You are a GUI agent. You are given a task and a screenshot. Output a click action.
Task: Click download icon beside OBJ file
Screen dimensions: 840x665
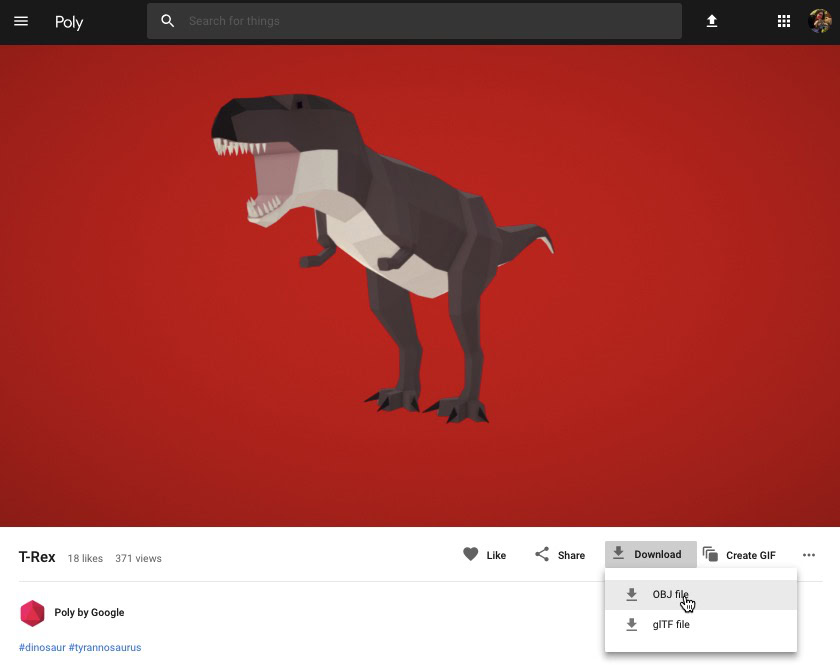click(632, 594)
